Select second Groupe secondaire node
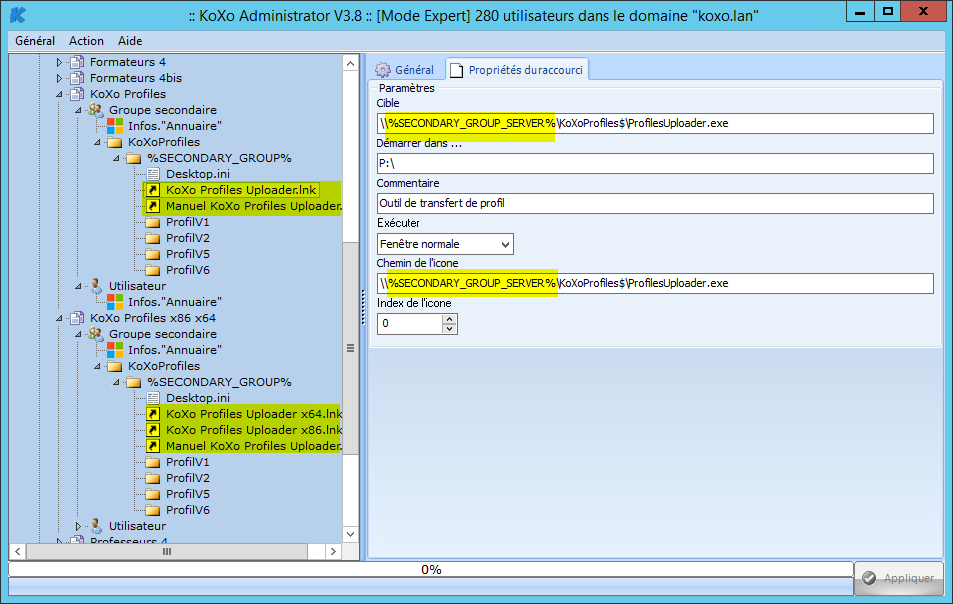Screen dimensions: 953x604 pyautogui.click(x=163, y=334)
